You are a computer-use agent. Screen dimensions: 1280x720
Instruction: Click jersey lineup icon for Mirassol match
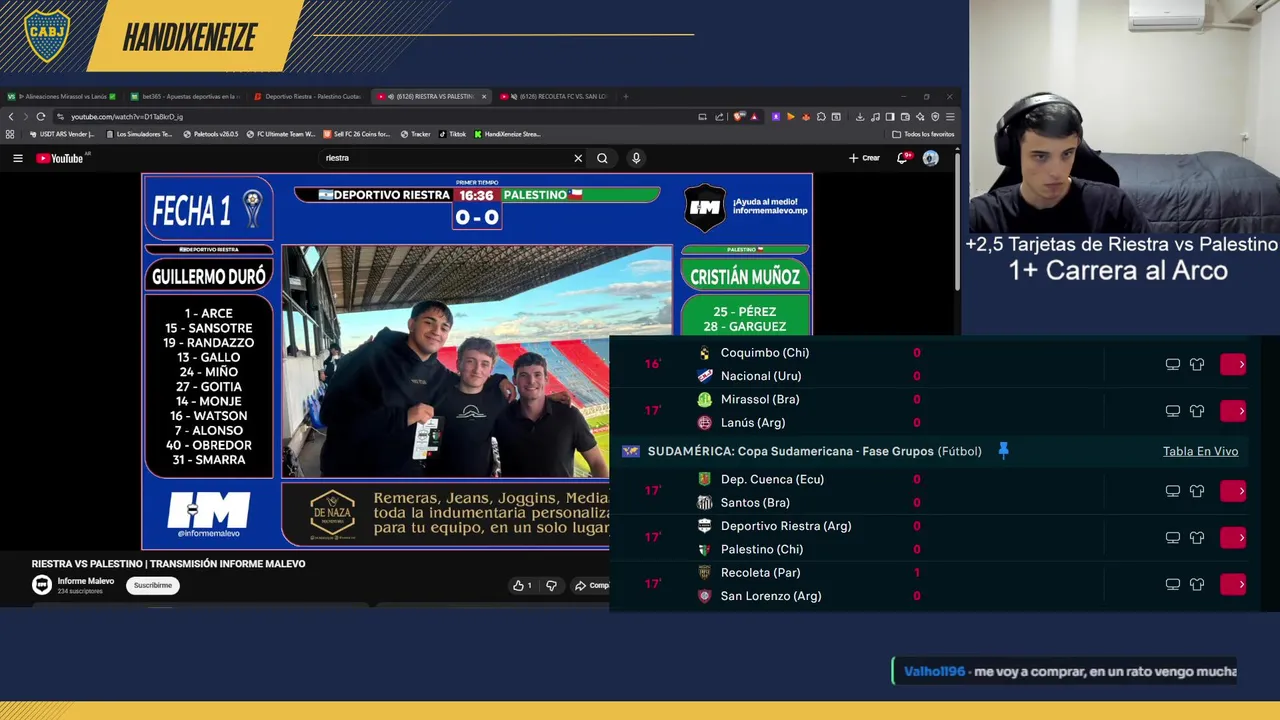click(x=1197, y=411)
